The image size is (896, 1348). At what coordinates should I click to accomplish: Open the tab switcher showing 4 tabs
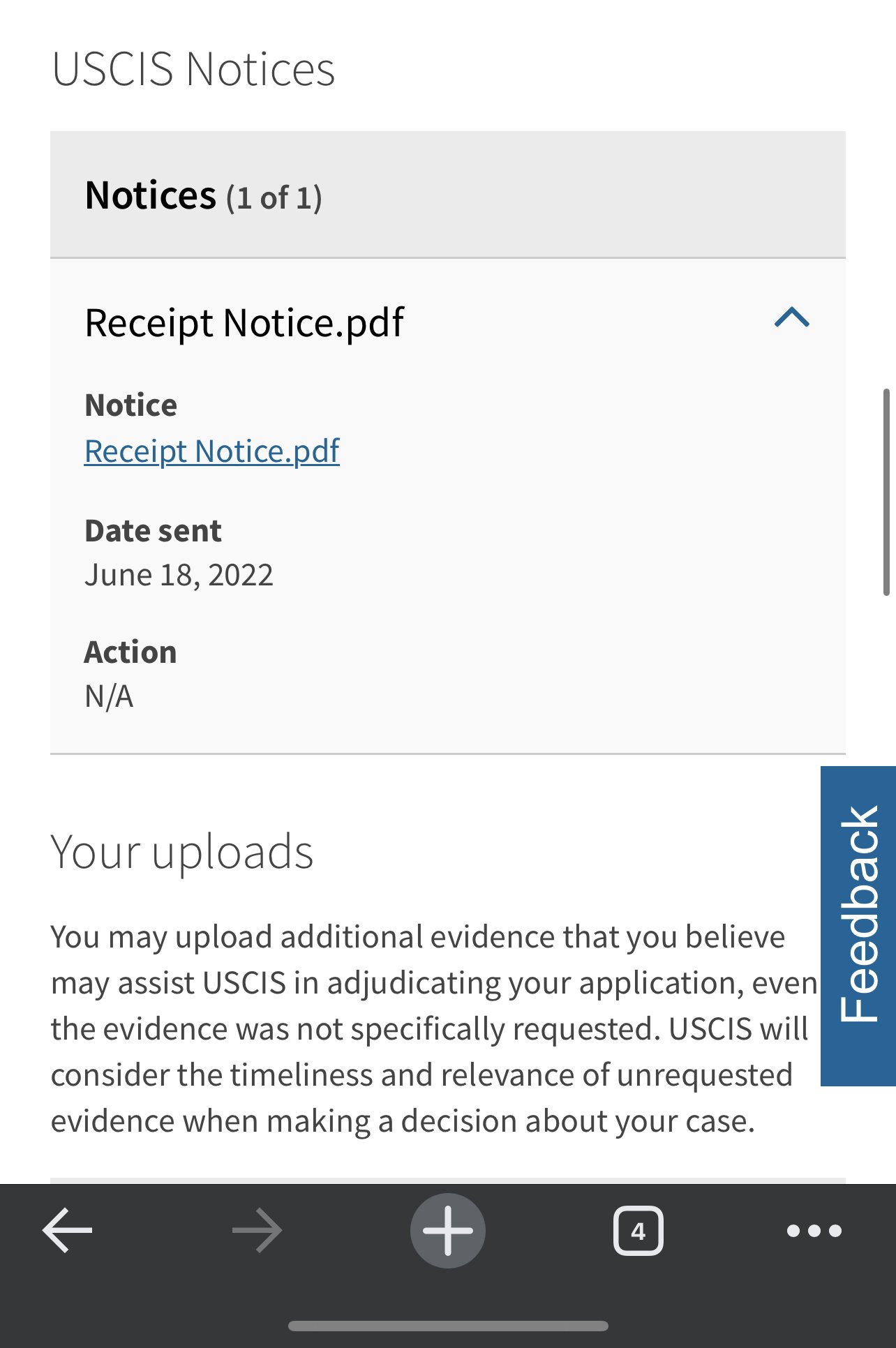[638, 1231]
